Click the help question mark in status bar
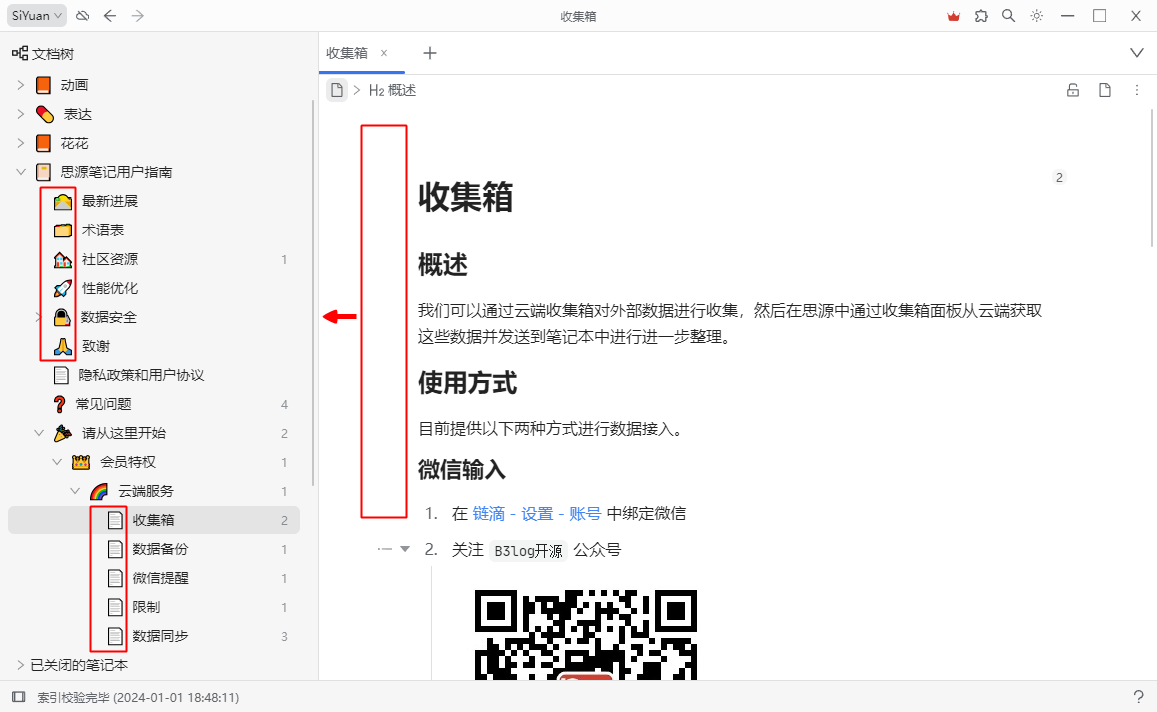 tap(1138, 697)
